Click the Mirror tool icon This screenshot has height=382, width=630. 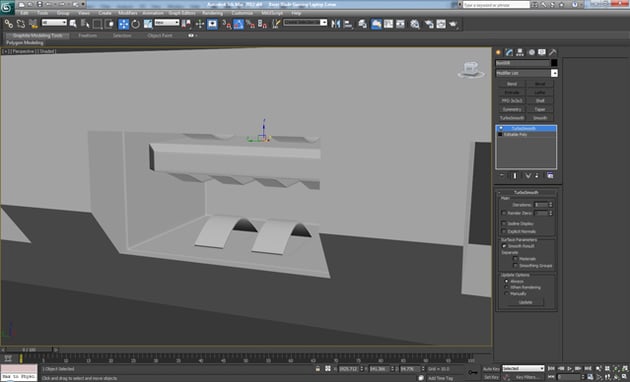click(x=335, y=24)
